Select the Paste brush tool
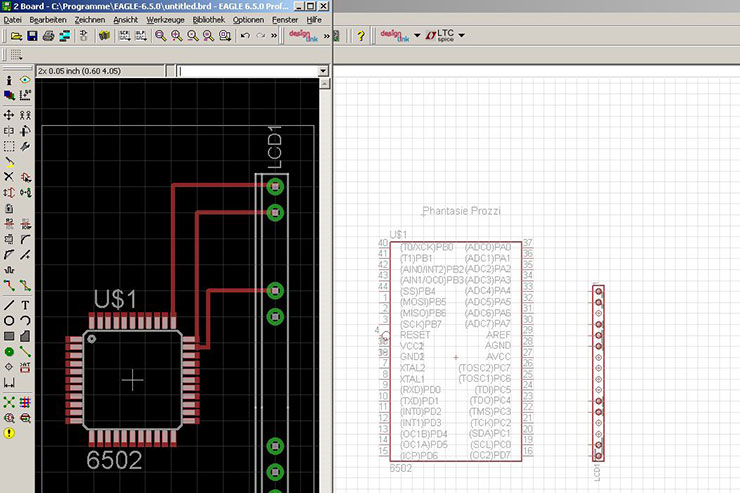 pos(9,162)
